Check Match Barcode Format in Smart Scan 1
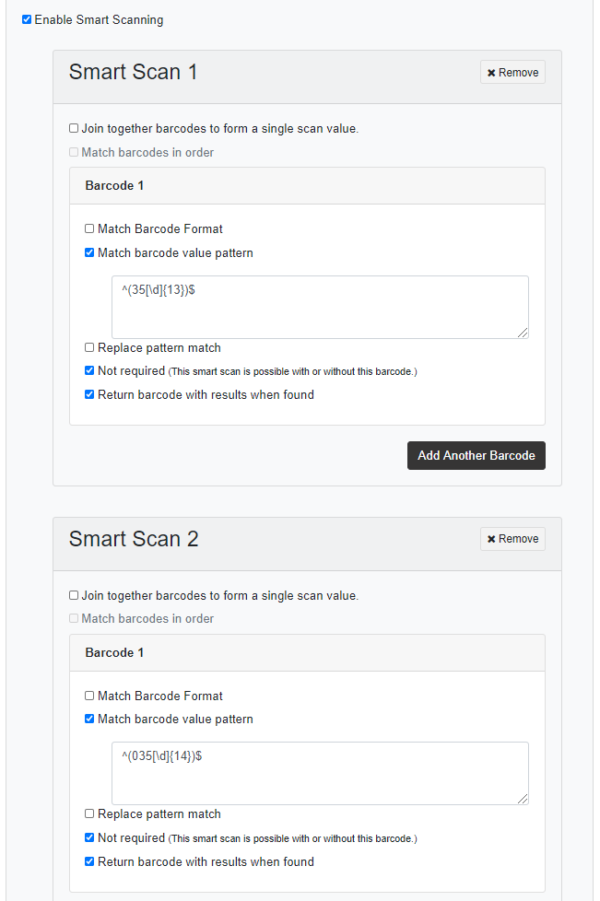Screen dimensions: 600x901 (90, 229)
